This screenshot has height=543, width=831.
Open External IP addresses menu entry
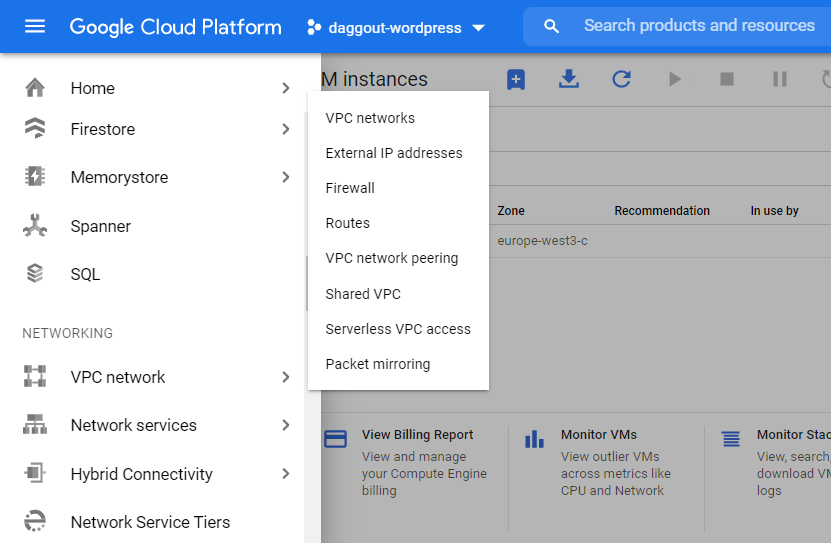point(394,153)
